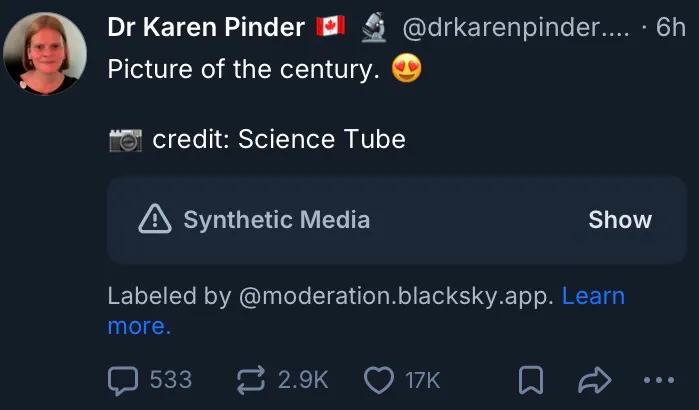Click the camera emoji before the credit
Screen dimensions: 699x410
[125, 139]
